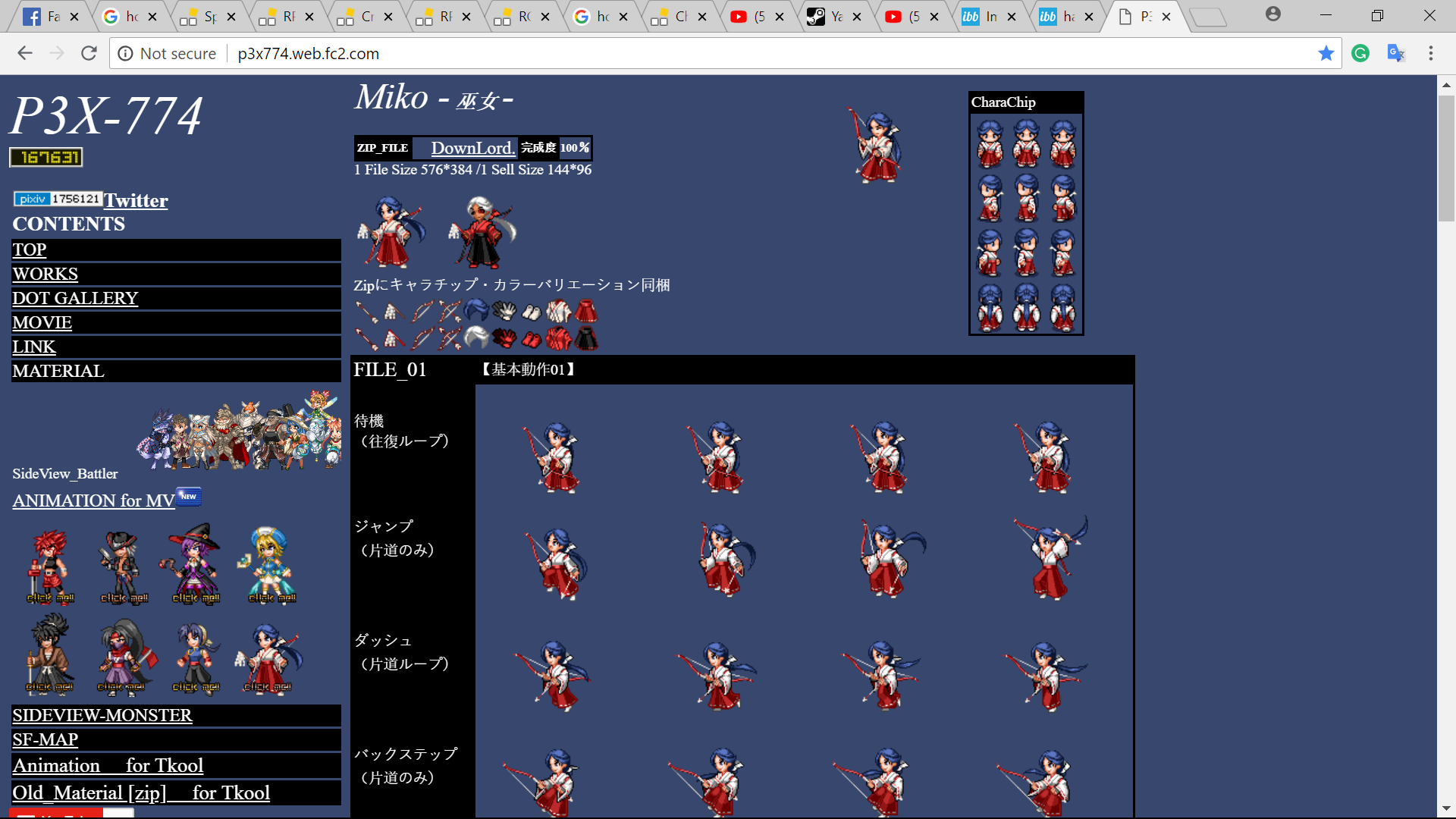Open the DOT GALLERY menu item
The height and width of the screenshot is (819, 1456).
pos(75,298)
